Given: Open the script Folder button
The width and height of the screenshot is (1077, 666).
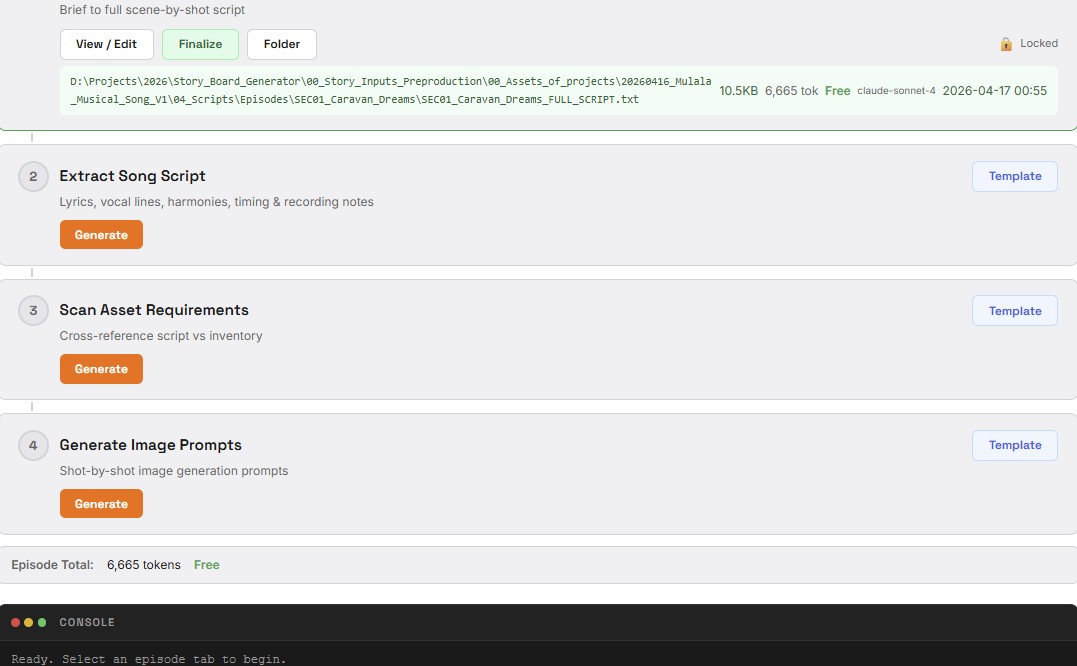Looking at the screenshot, I should [x=282, y=44].
